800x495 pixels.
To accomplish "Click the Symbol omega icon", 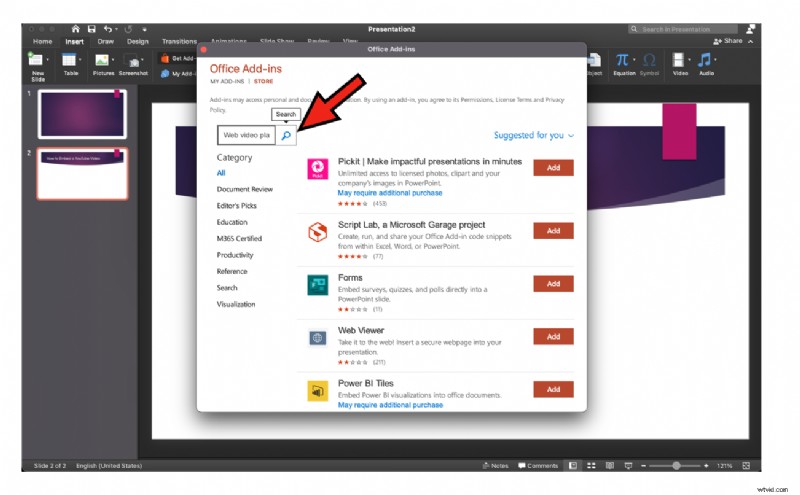I will (x=649, y=60).
